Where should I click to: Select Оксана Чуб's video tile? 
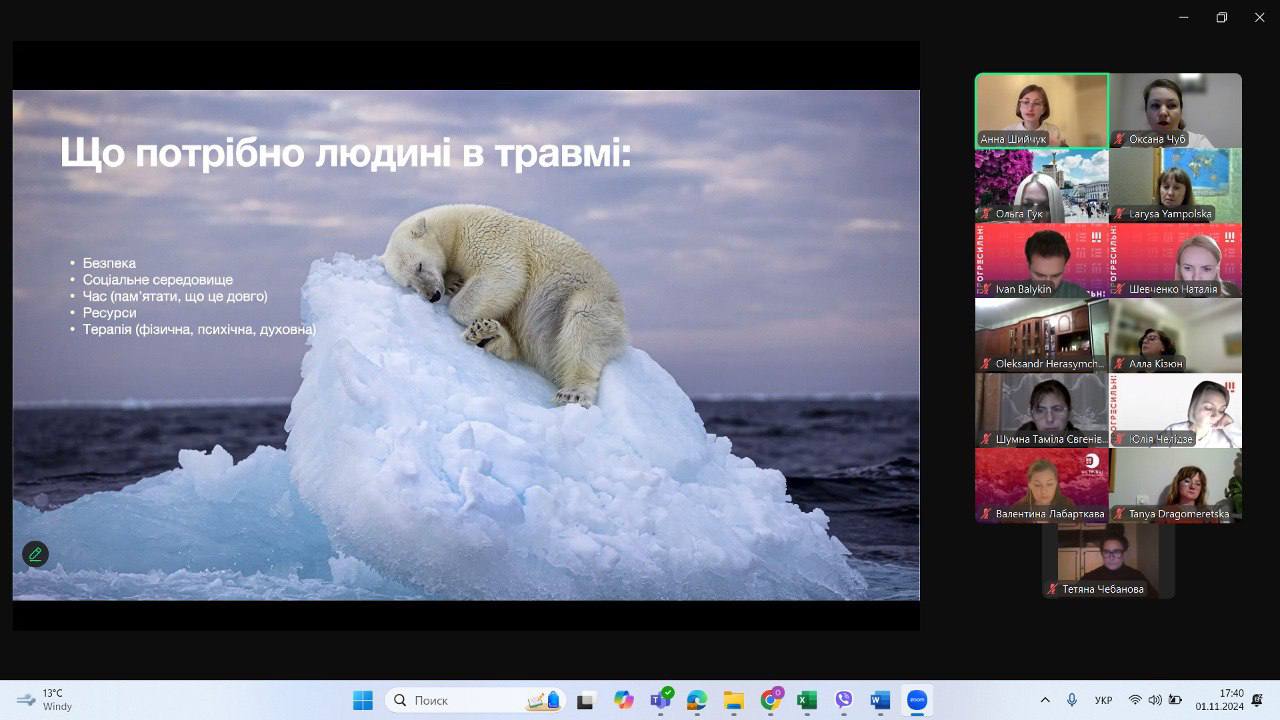(x=1175, y=111)
